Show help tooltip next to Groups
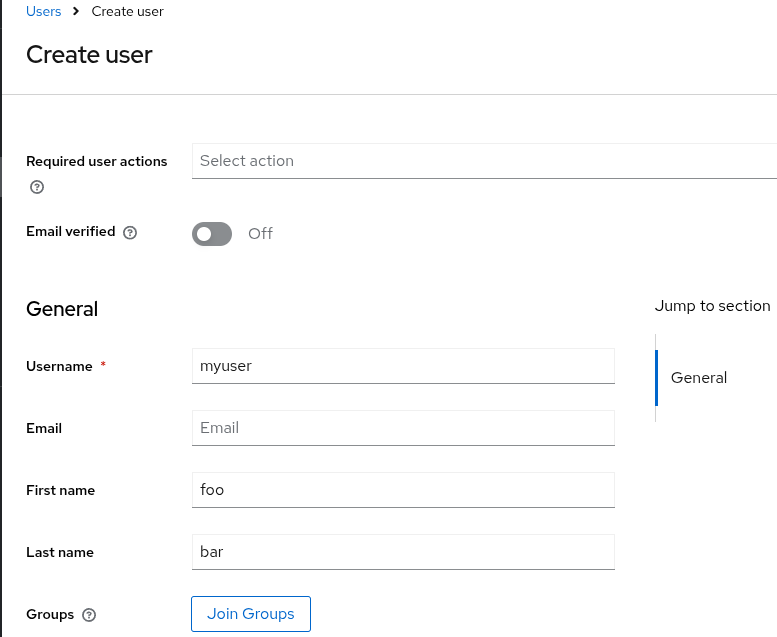The height and width of the screenshot is (637, 777). coord(89,615)
